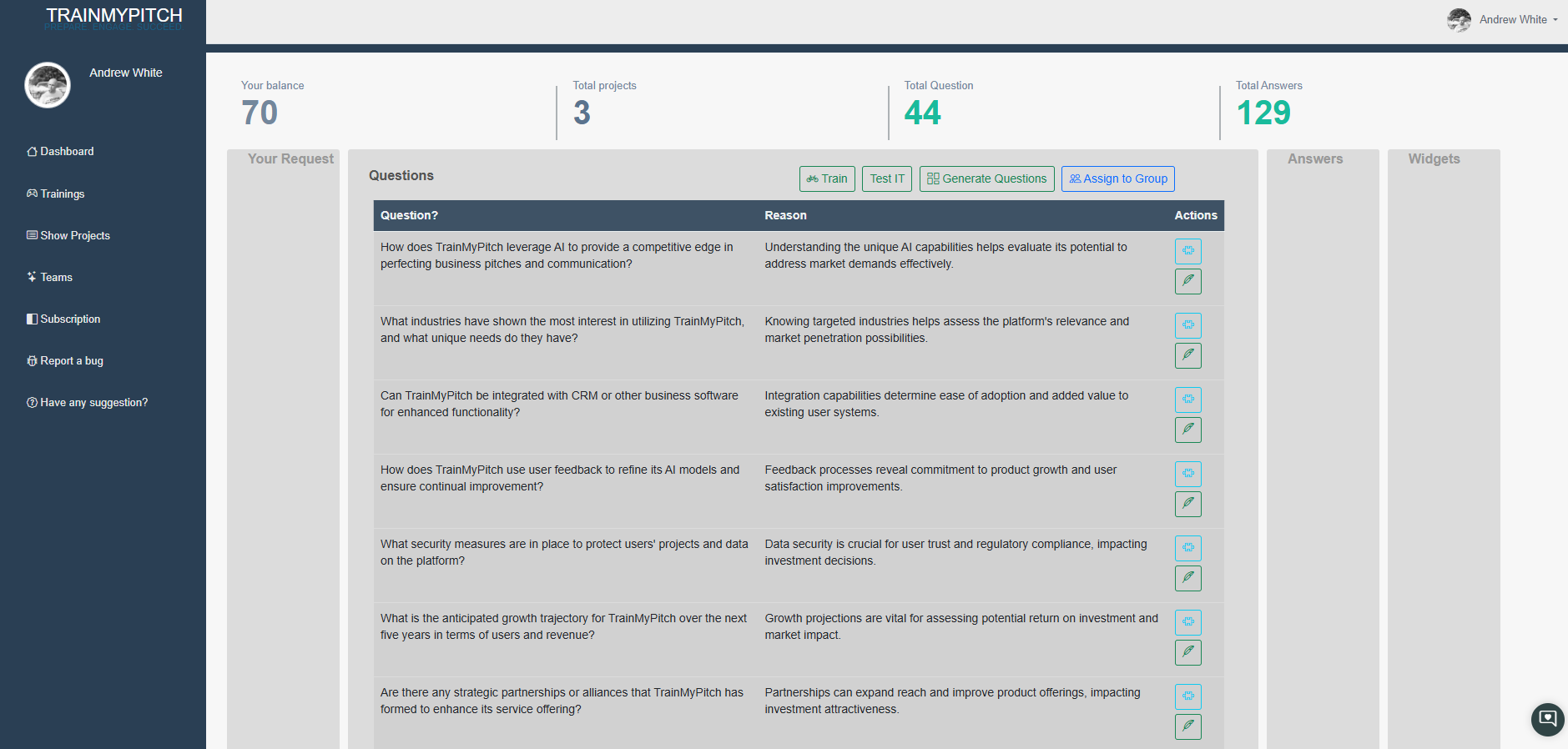Click Andrew White name in sidebar
Screen dimensions: 1568x749
point(126,73)
